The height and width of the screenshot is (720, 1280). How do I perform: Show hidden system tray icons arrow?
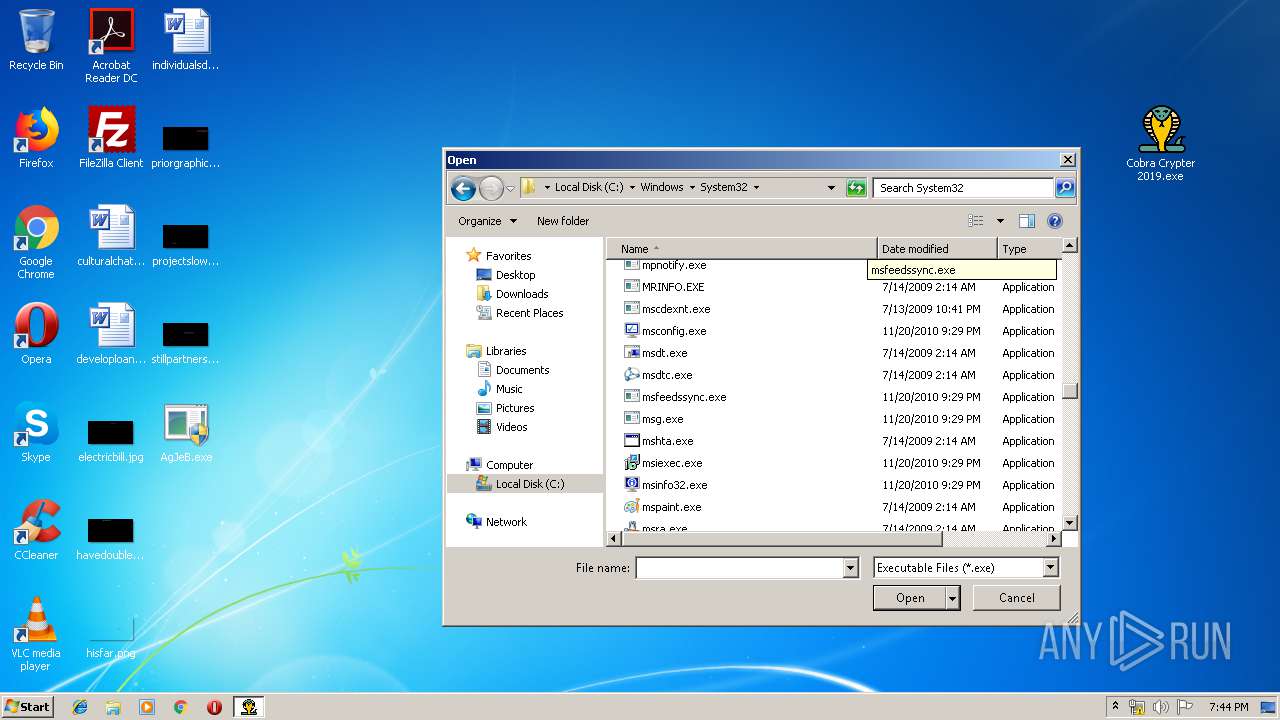tap(1115, 707)
